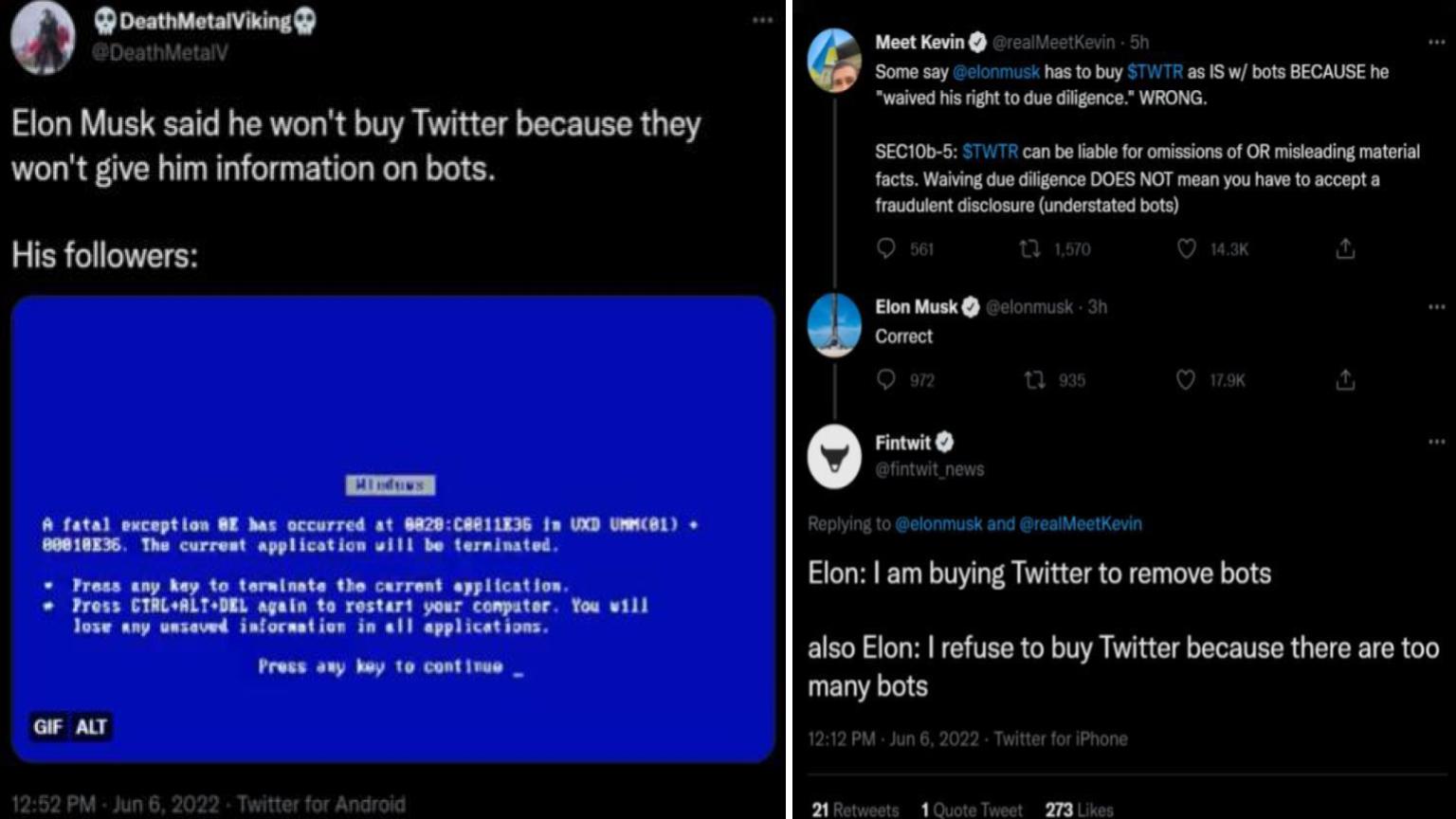Reply to Meet Kevin's tweet
Image resolution: width=1456 pixels, height=819 pixels.
[887, 249]
